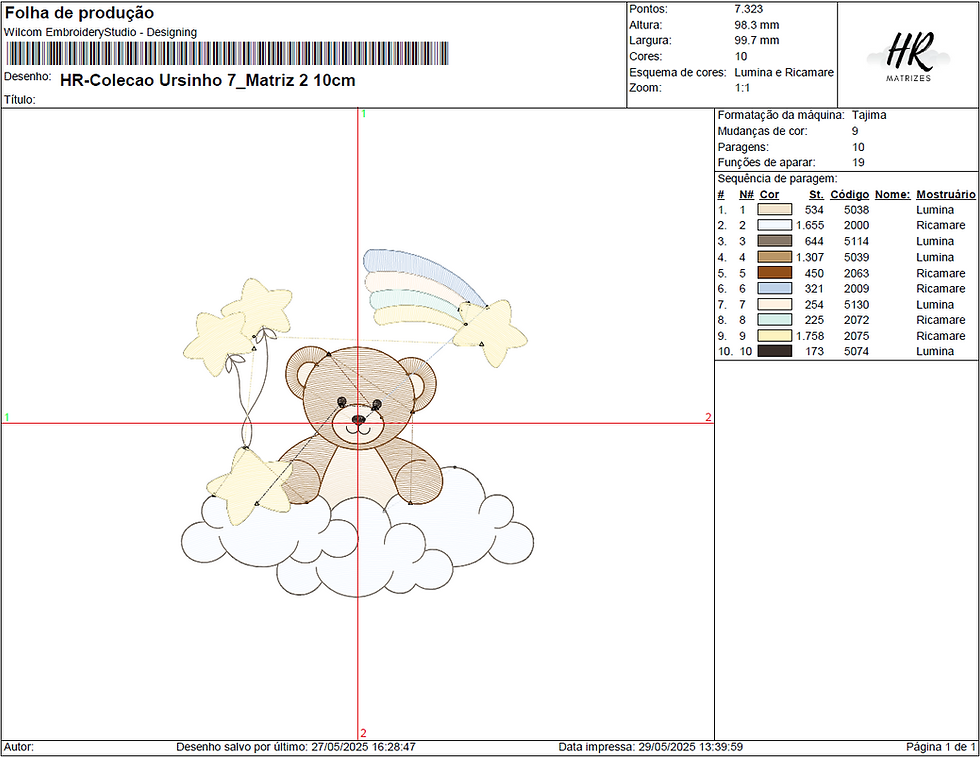Image resolution: width=980 pixels, height=757 pixels.
Task: Select color swatch for stop 2 code 2000
Action: [x=774, y=225]
